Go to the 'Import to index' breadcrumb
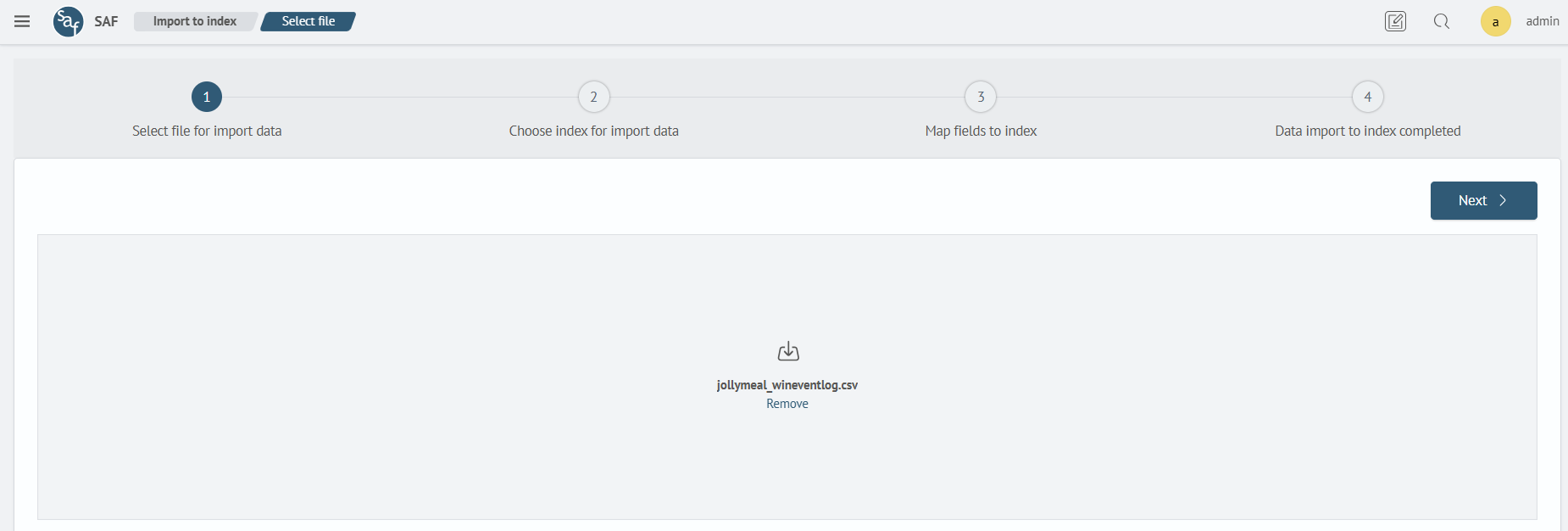 [195, 21]
